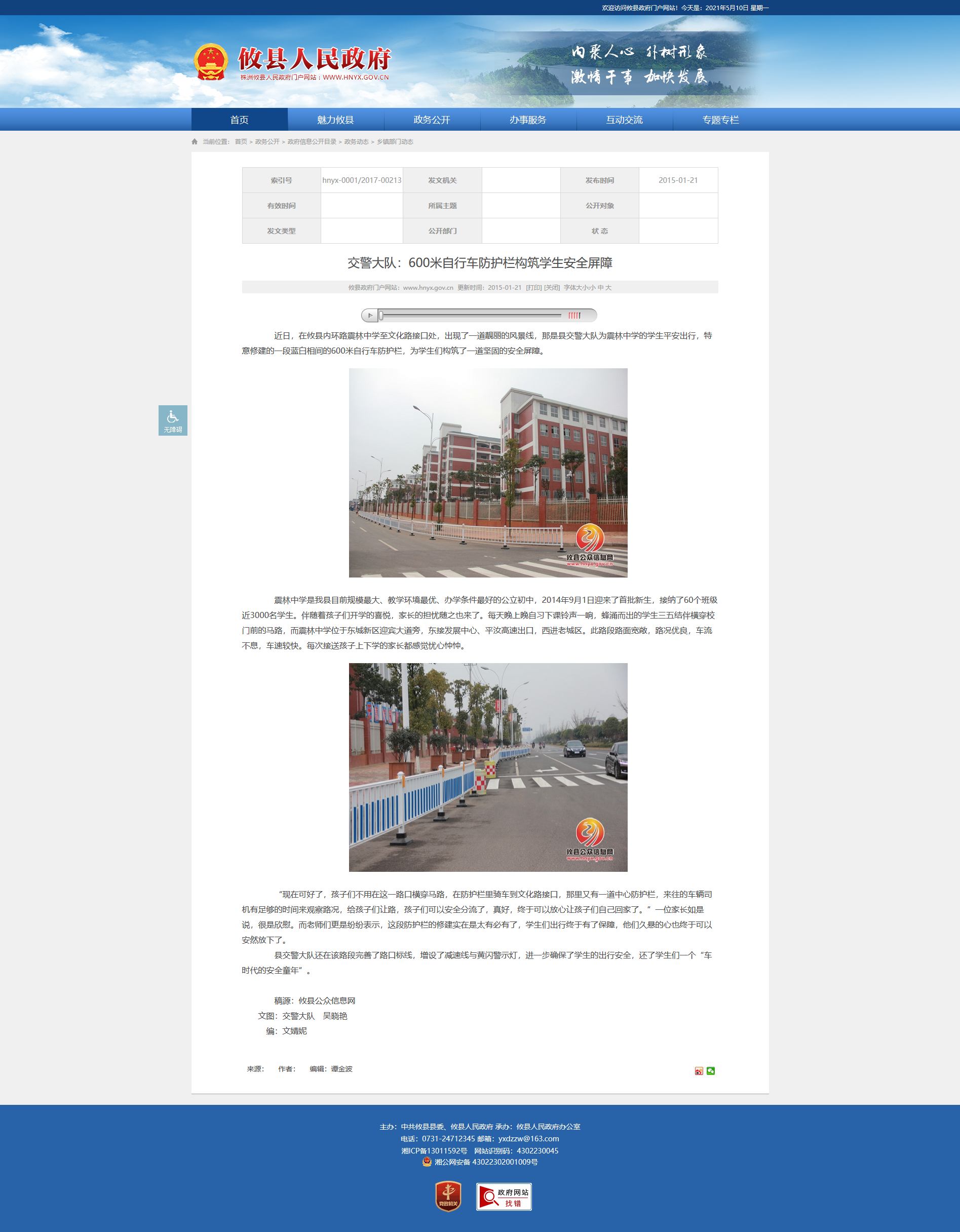960x1232 pixels.
Task: Click the audio progress slider handle
Action: (x=381, y=315)
